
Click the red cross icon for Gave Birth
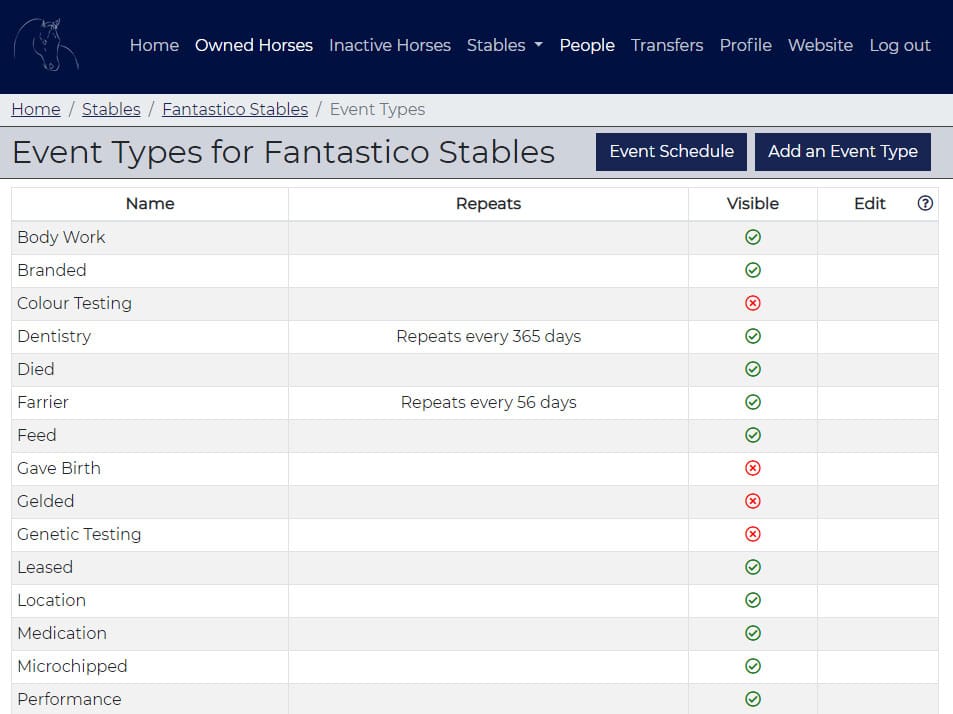click(752, 468)
